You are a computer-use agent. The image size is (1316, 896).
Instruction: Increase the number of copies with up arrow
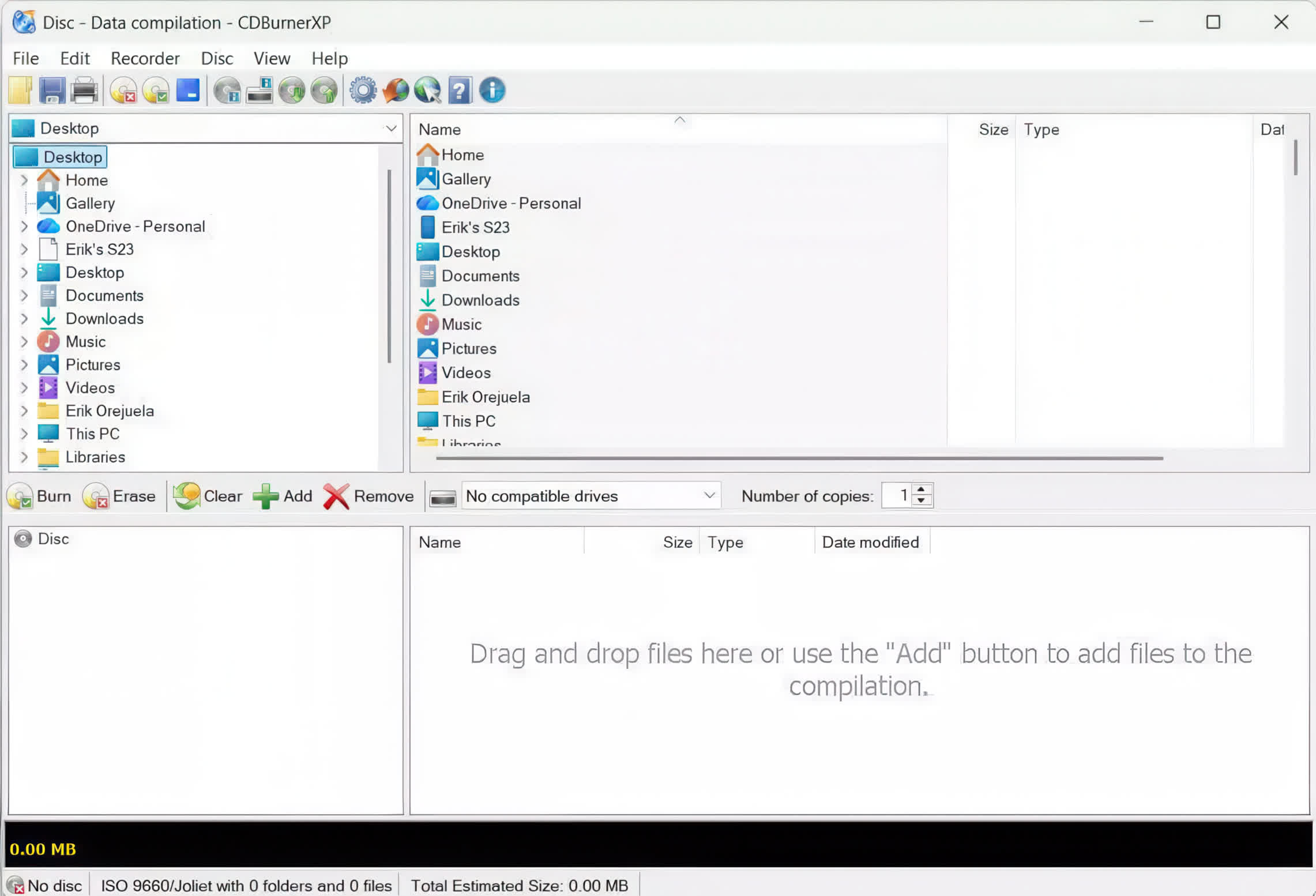coord(921,490)
